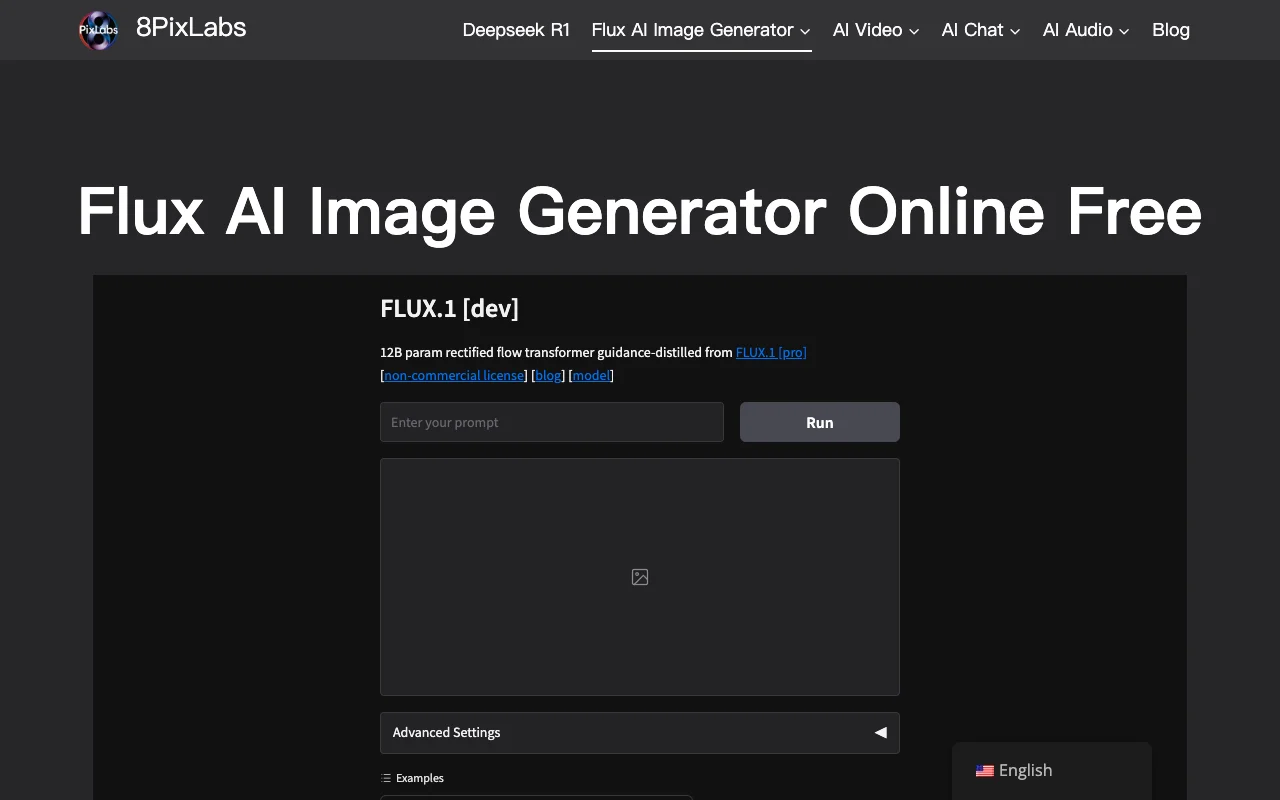
Task: Click the blog hyperlink in the description
Action: (548, 375)
